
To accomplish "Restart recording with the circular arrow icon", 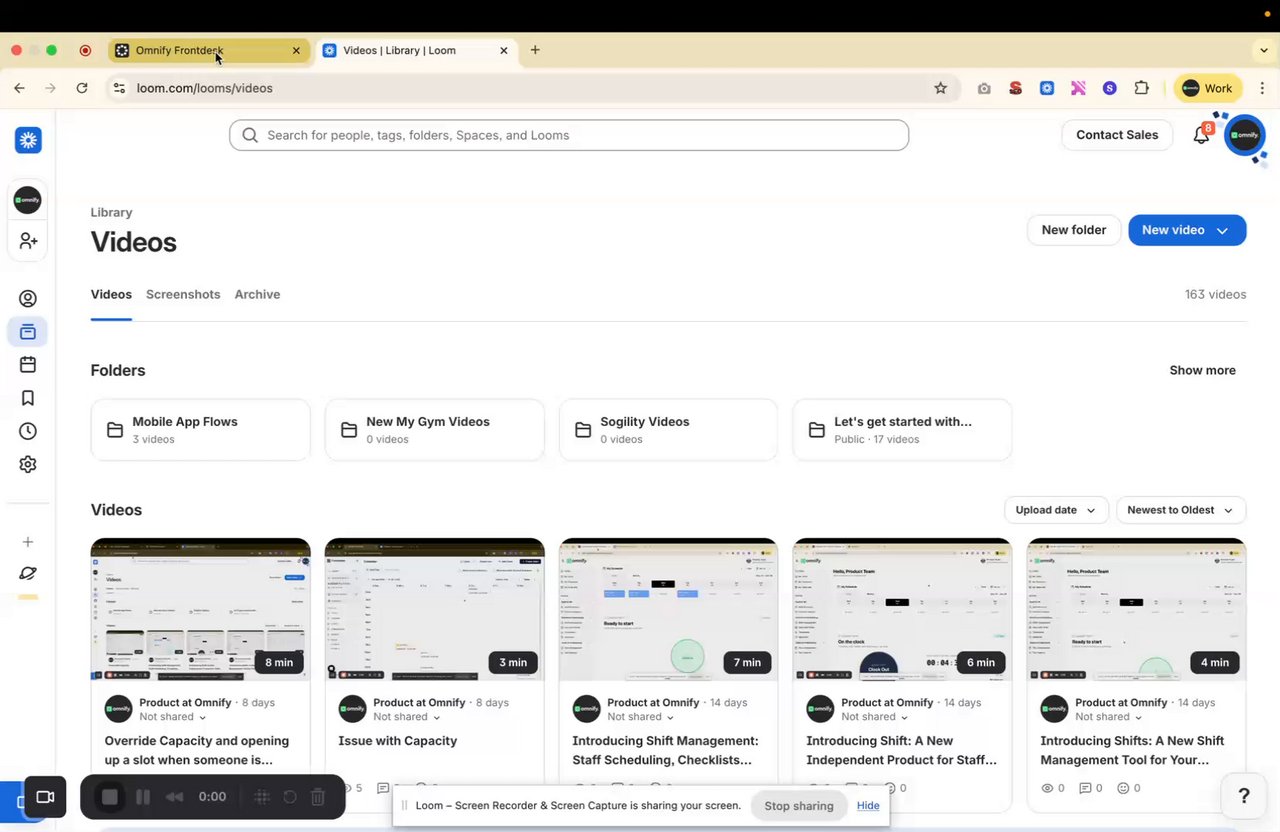I will (x=290, y=797).
